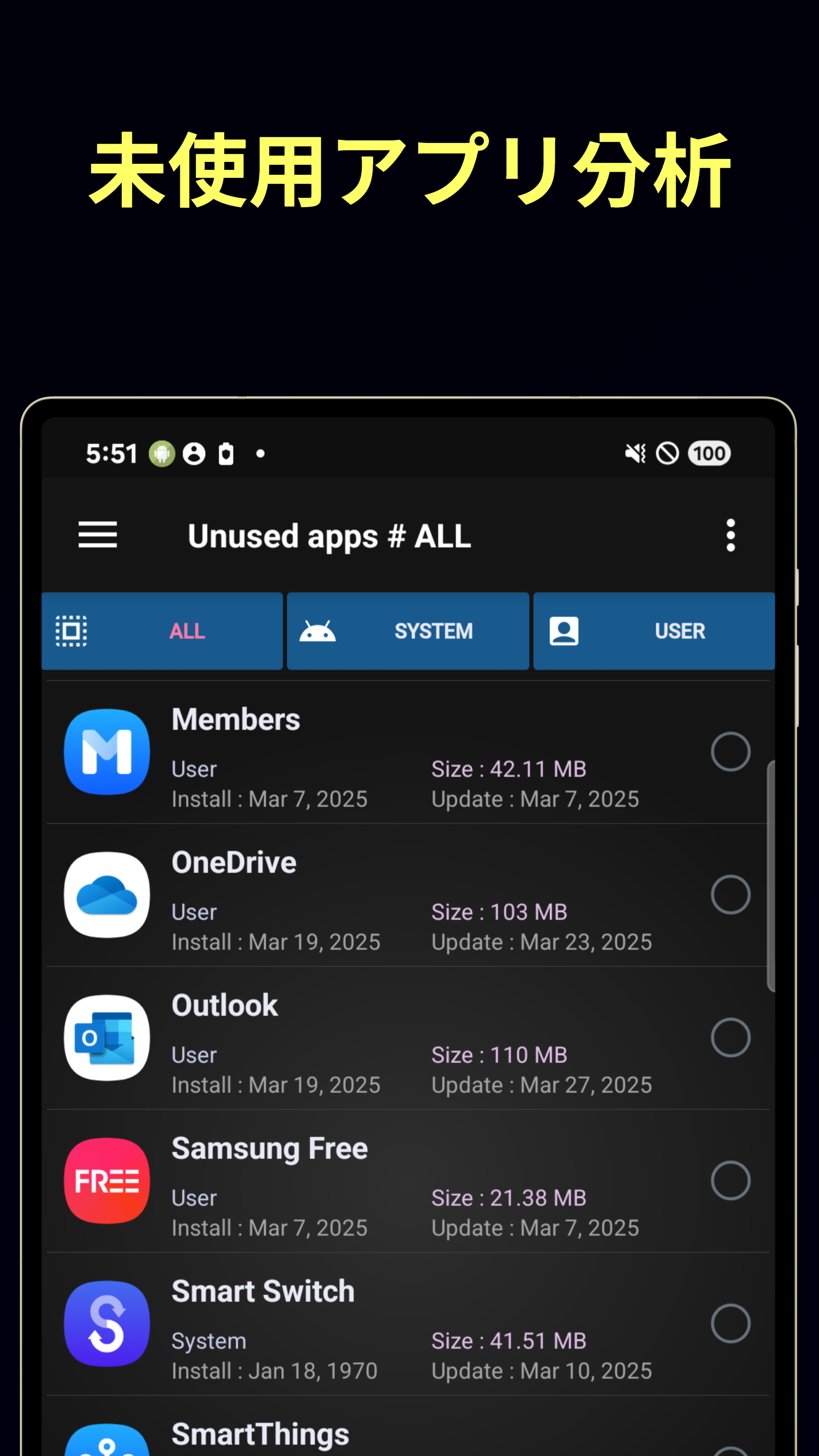The width and height of the screenshot is (819, 1456).
Task: Switch to the USER tab
Action: click(654, 631)
